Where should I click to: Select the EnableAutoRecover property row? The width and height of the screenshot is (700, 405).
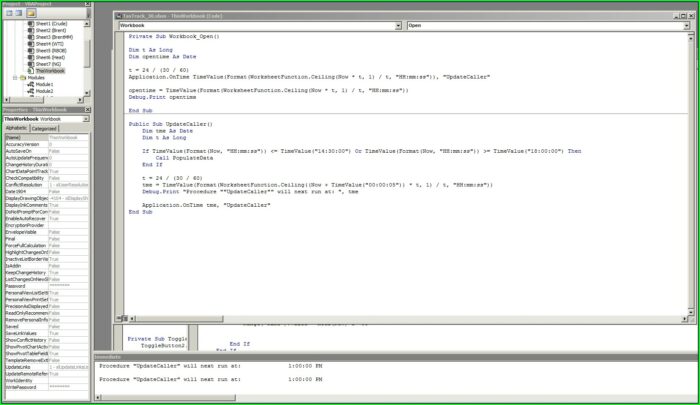click(46, 219)
